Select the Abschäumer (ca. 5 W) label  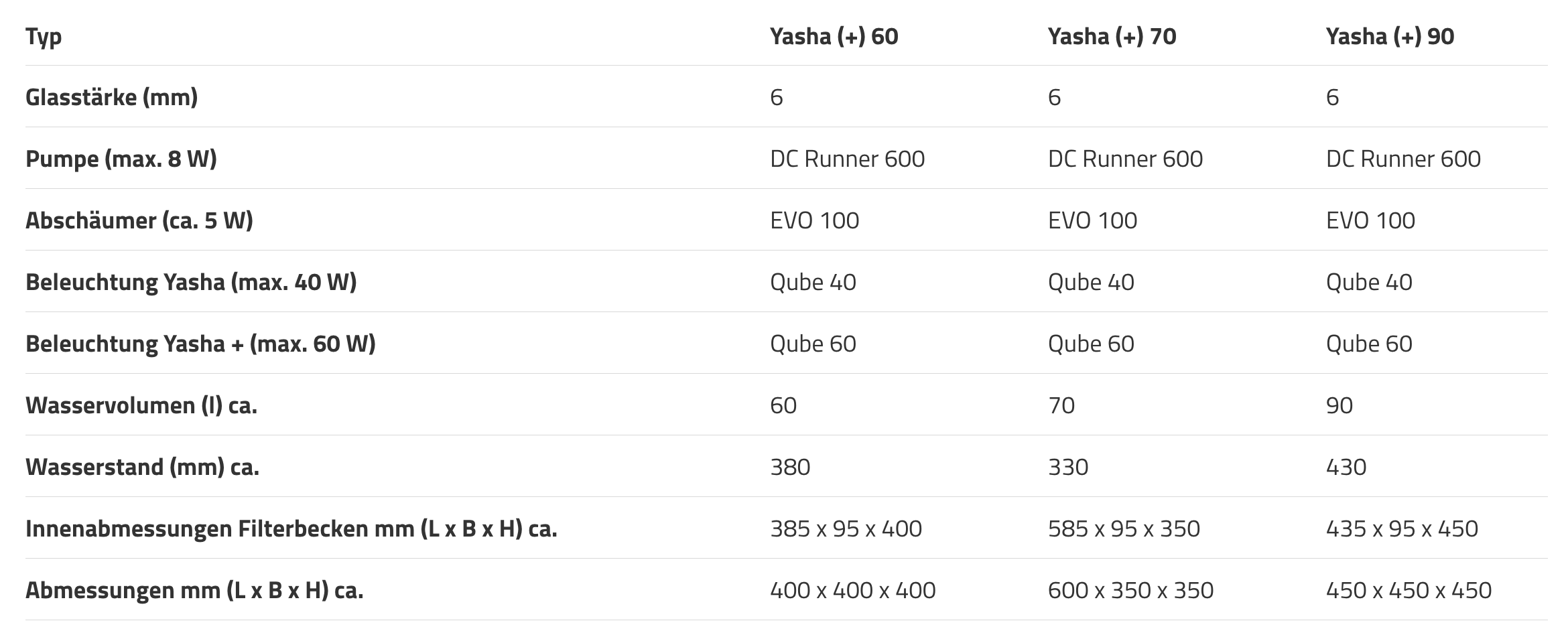[139, 221]
